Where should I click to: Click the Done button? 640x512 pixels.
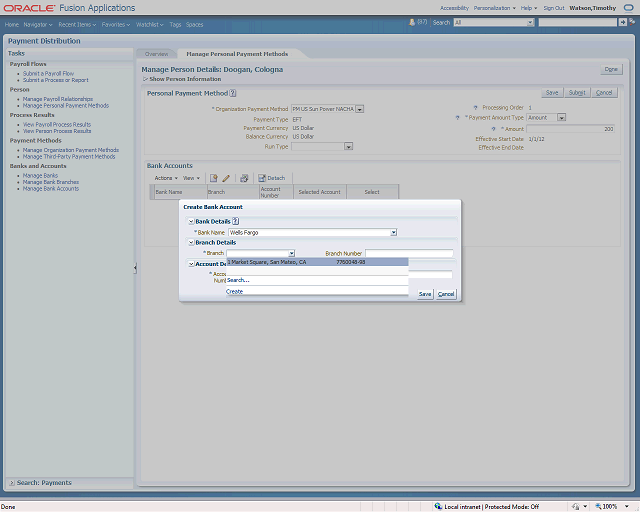pyautogui.click(x=611, y=69)
